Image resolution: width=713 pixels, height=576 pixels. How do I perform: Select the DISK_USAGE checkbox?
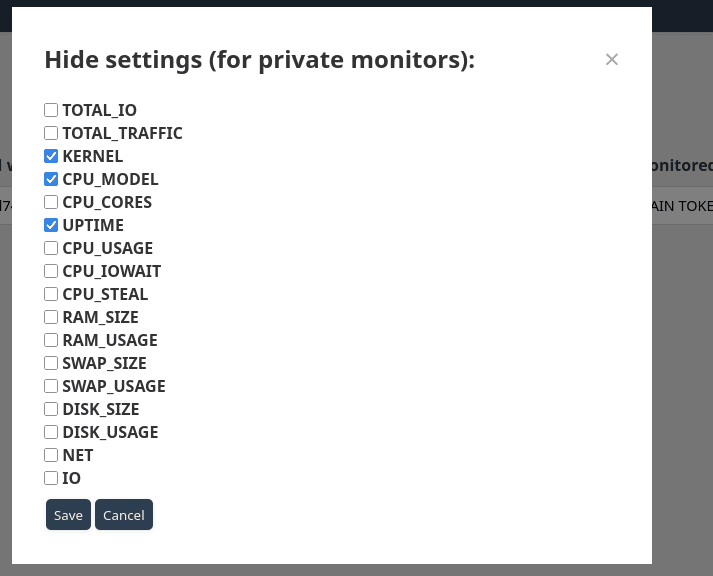(51, 432)
